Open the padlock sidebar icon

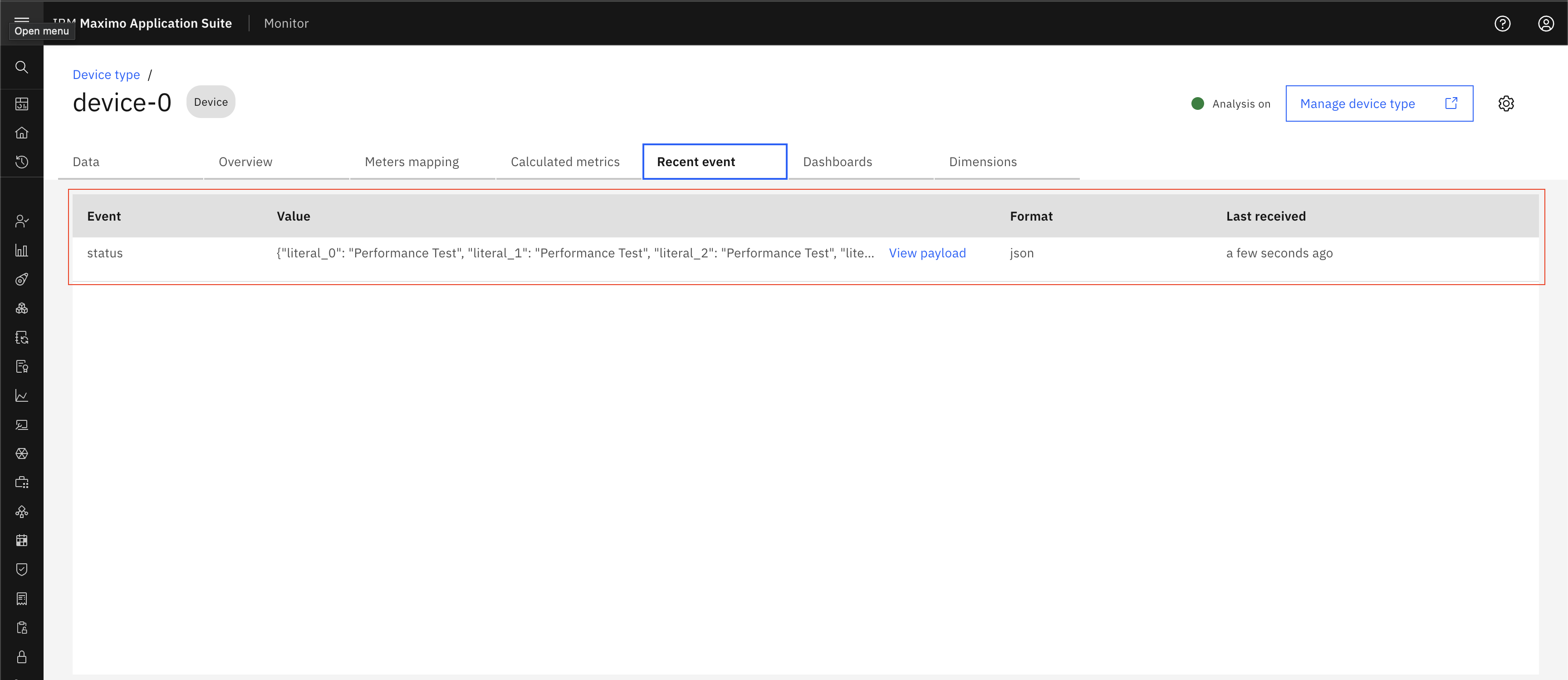pyautogui.click(x=22, y=657)
